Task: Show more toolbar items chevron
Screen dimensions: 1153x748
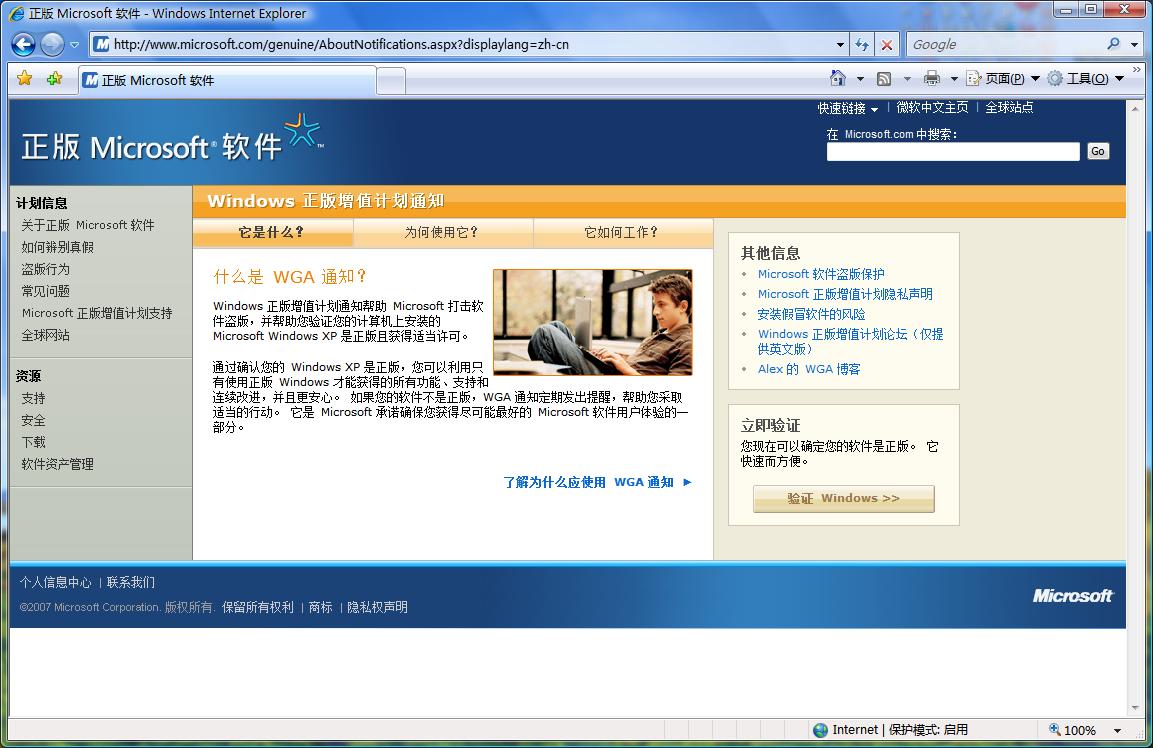Action: pos(1137,70)
